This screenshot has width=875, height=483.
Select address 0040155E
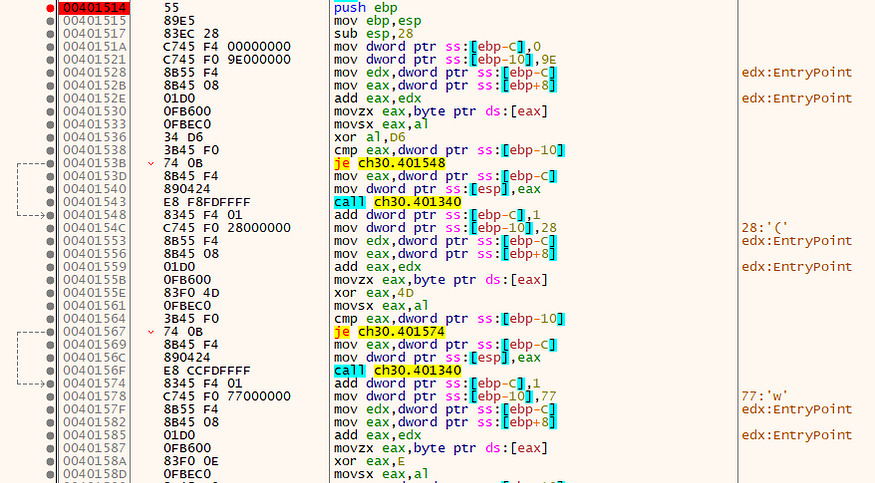(94, 293)
